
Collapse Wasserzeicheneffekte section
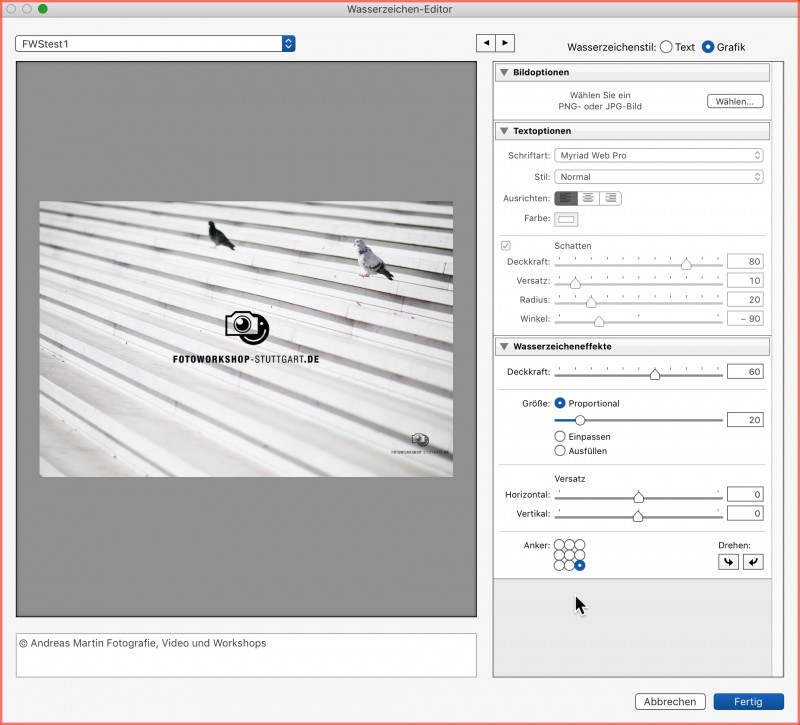[504, 346]
